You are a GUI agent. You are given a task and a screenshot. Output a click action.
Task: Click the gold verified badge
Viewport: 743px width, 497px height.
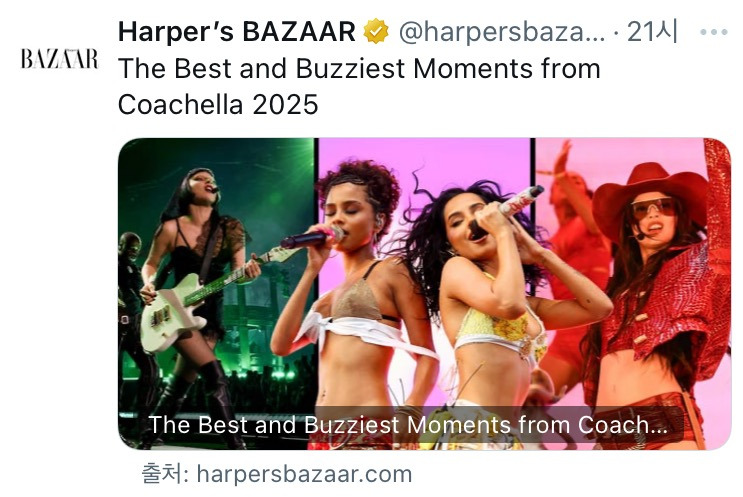coord(376,31)
